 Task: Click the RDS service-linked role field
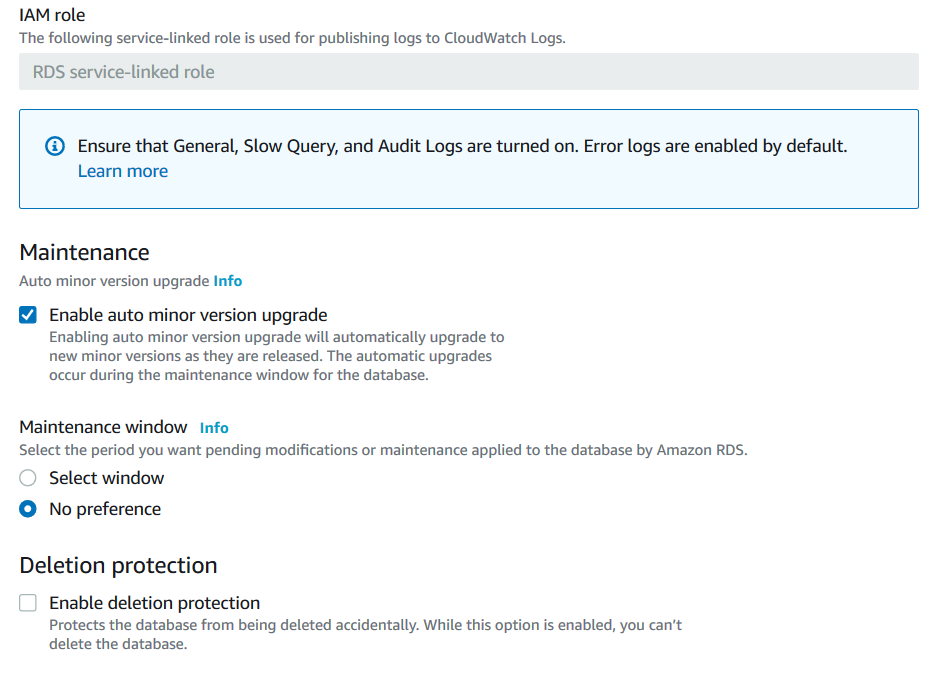[x=468, y=72]
